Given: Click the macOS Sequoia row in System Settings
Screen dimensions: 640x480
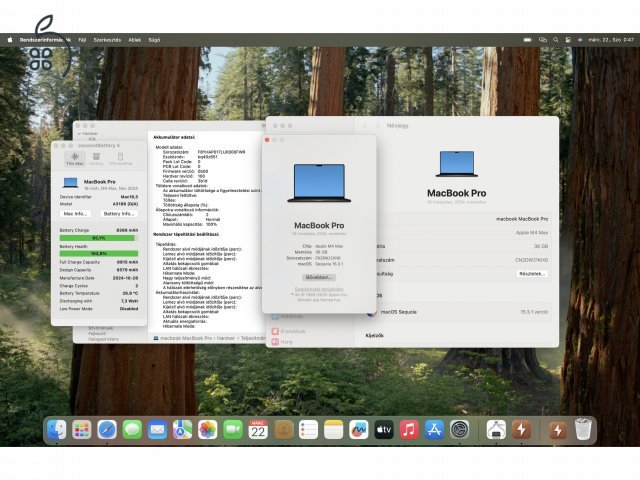Looking at the screenshot, I should 457,312.
